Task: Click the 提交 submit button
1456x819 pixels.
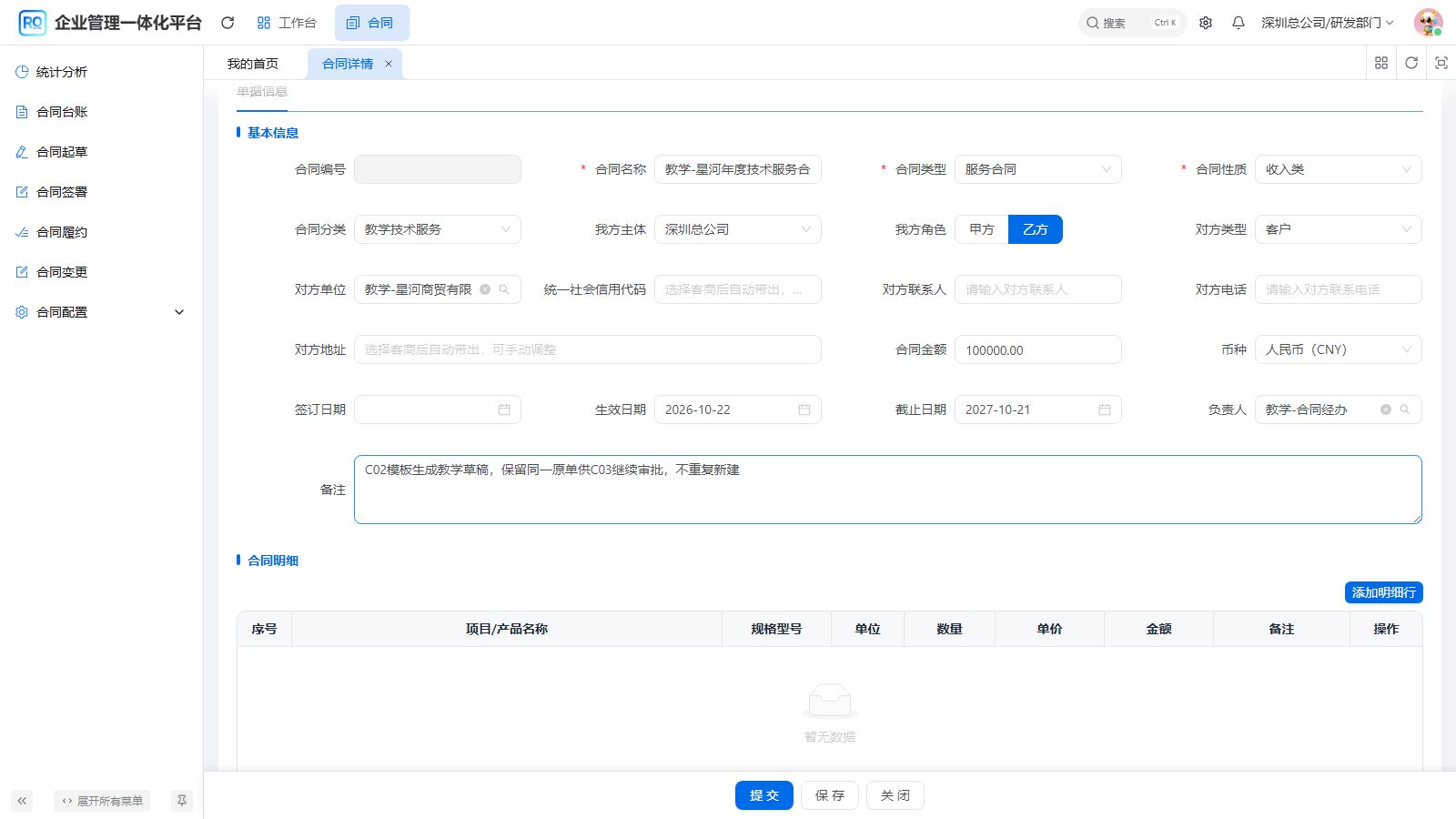Action: pos(764,795)
